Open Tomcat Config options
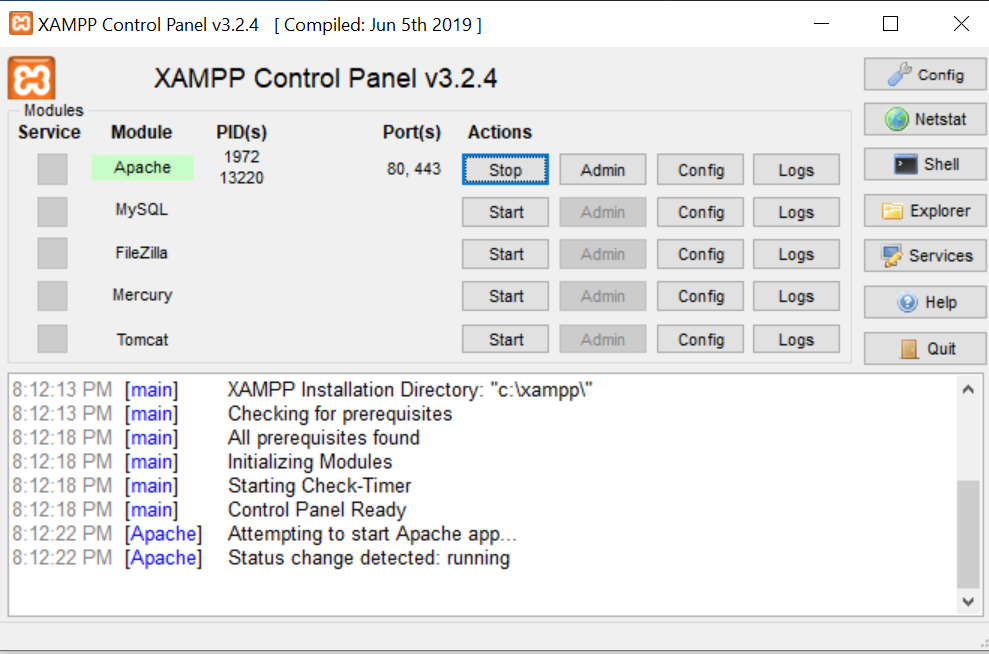989x654 pixels. point(700,339)
